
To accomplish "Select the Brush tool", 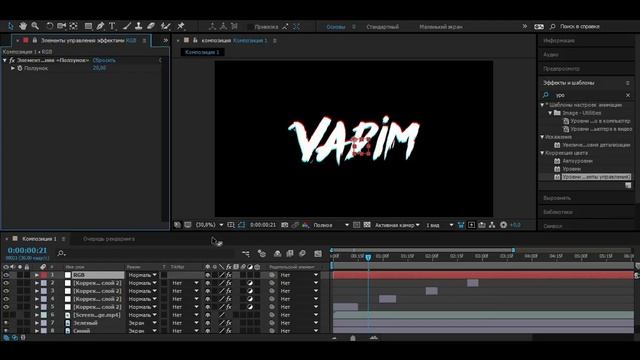I will tap(127, 26).
